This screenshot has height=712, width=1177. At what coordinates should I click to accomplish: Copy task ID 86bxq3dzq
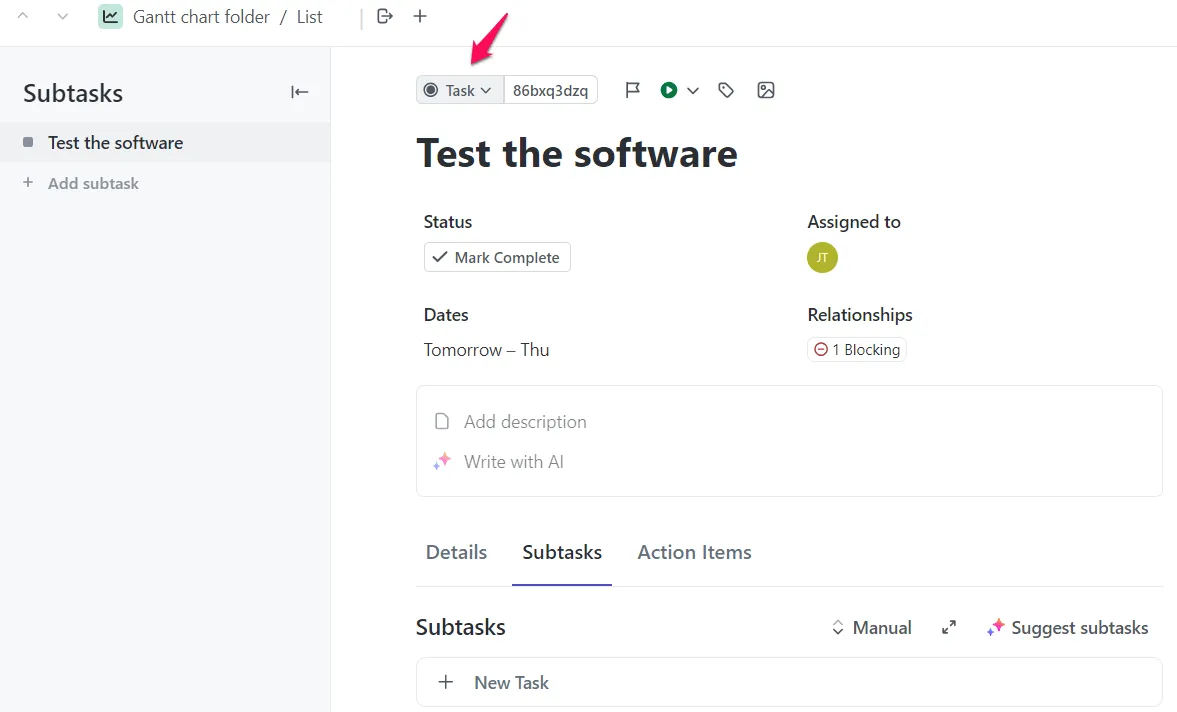[x=550, y=90]
